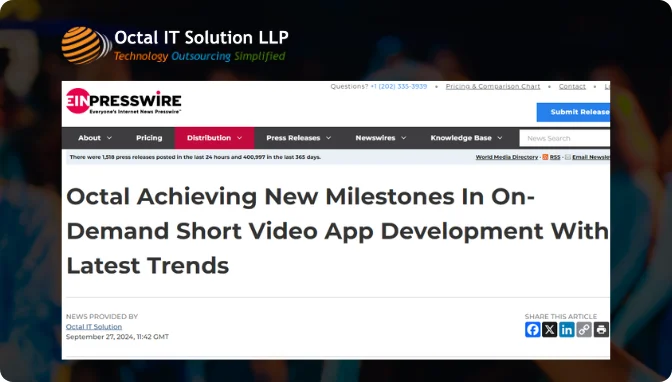Open Pricing & Comparison Chart link
The width and height of the screenshot is (672, 382).
[x=493, y=87]
